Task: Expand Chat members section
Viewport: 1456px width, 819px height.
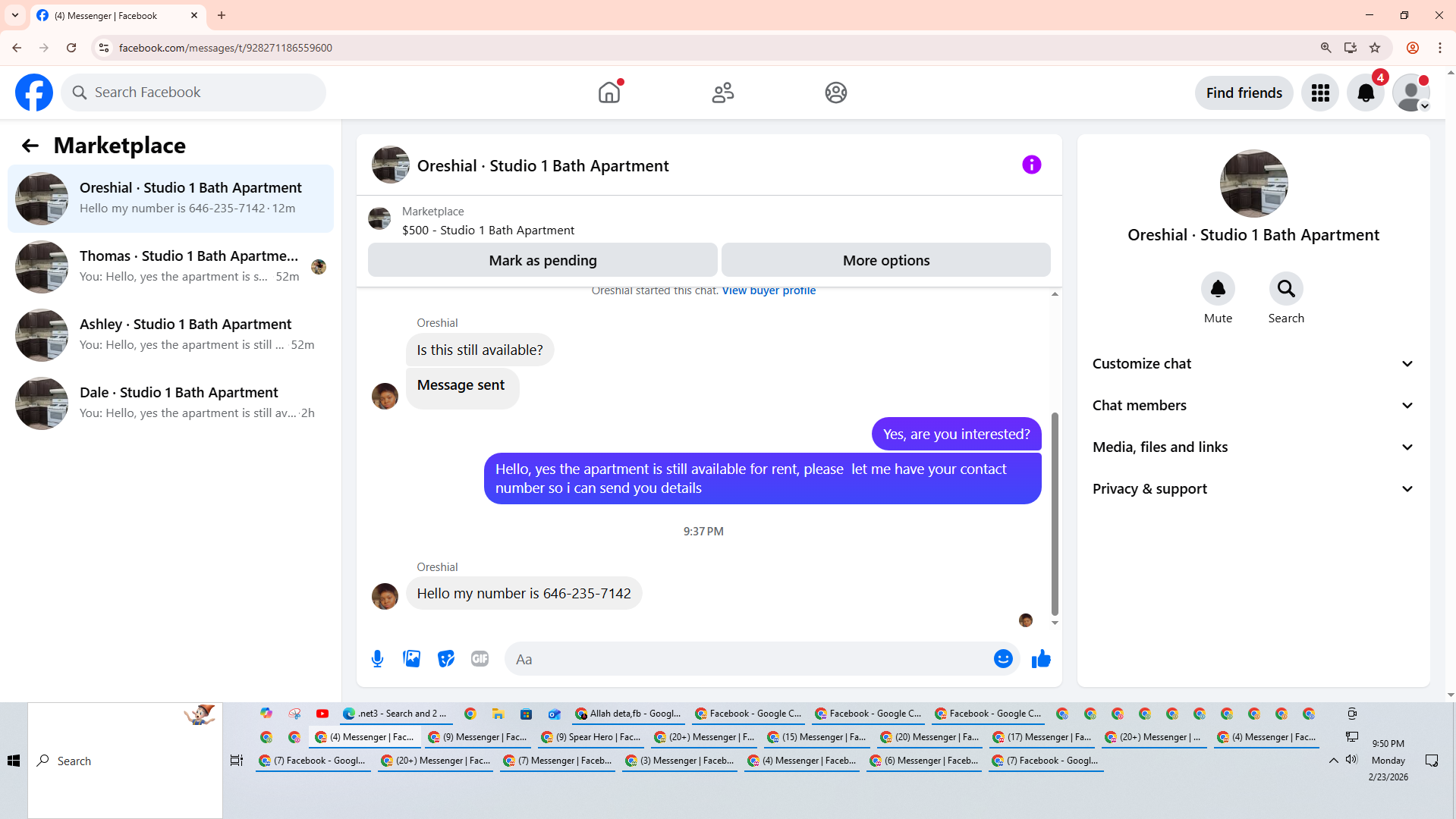Action: click(x=1253, y=406)
